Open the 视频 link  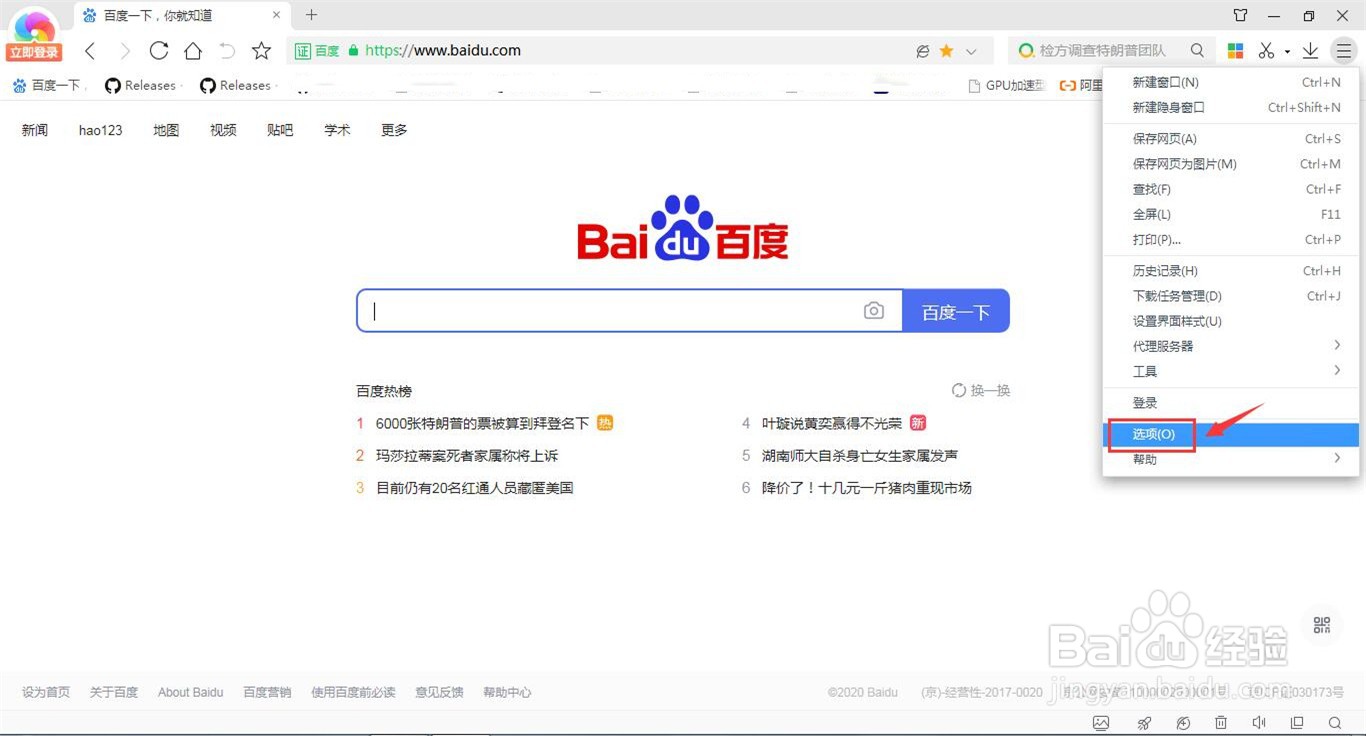tap(223, 130)
